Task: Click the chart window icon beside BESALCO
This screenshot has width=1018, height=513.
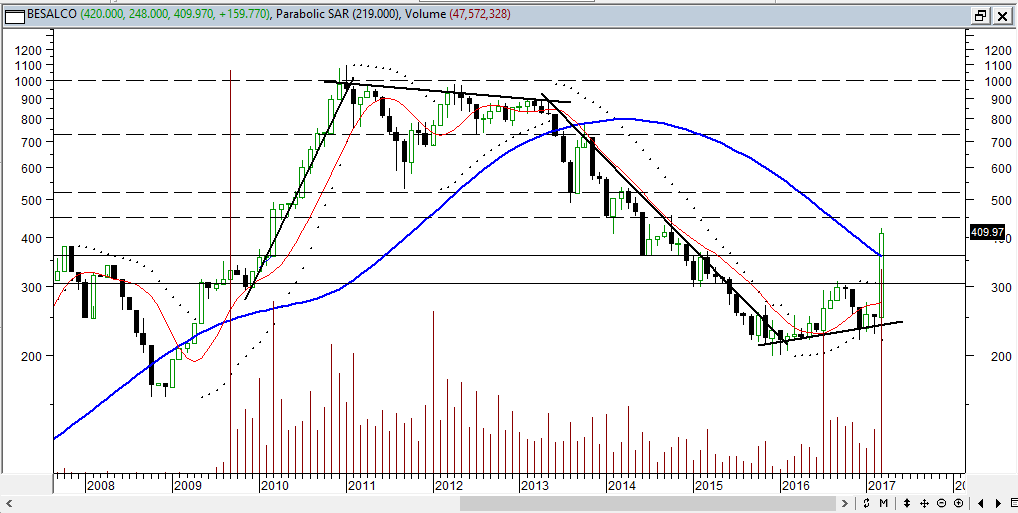Action: (14, 16)
